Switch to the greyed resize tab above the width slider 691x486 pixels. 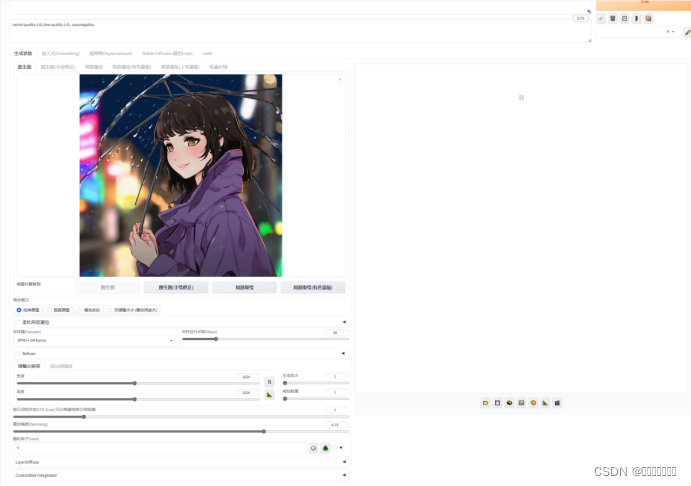(61, 367)
